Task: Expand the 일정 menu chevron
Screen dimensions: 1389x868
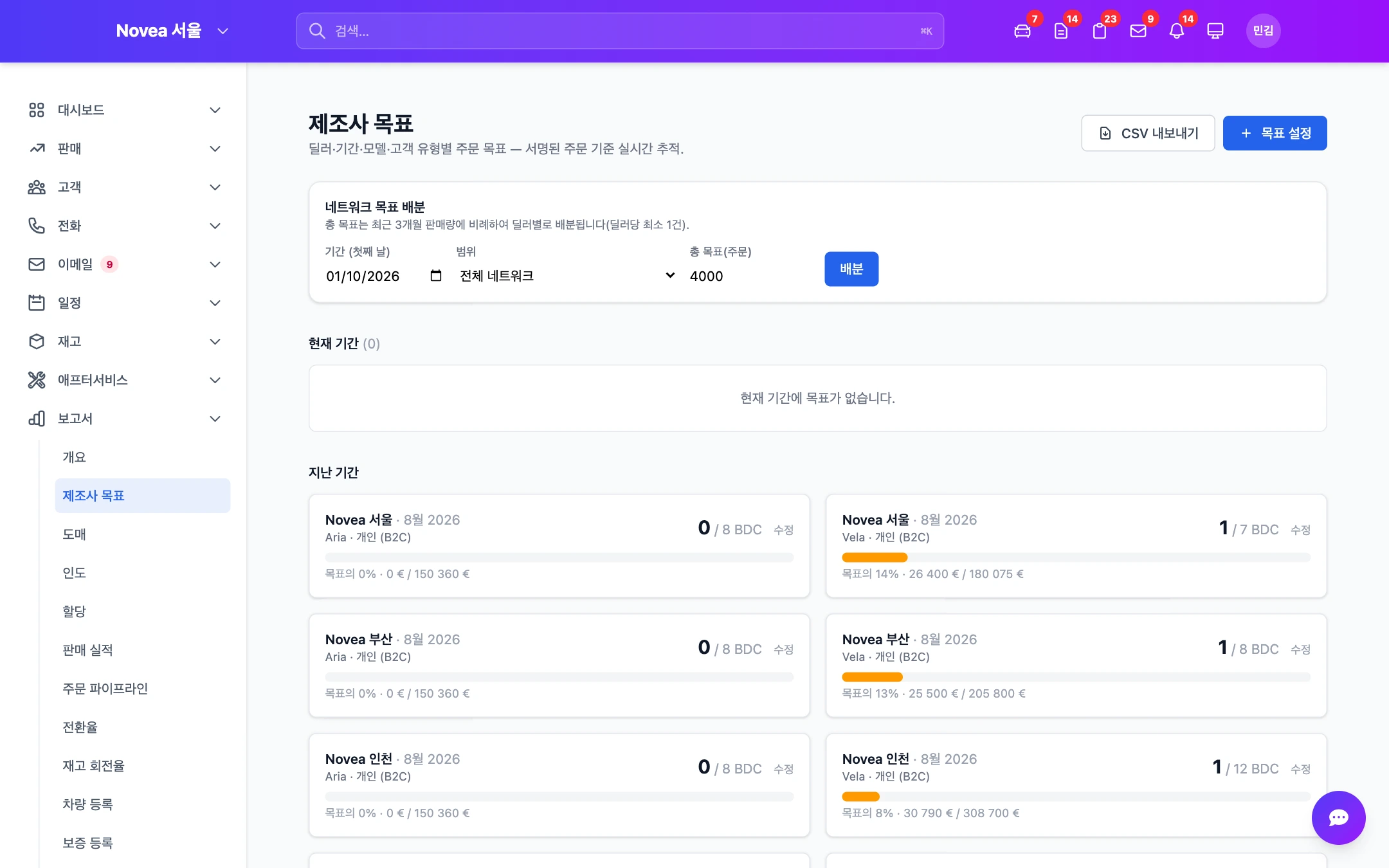Action: (x=215, y=303)
